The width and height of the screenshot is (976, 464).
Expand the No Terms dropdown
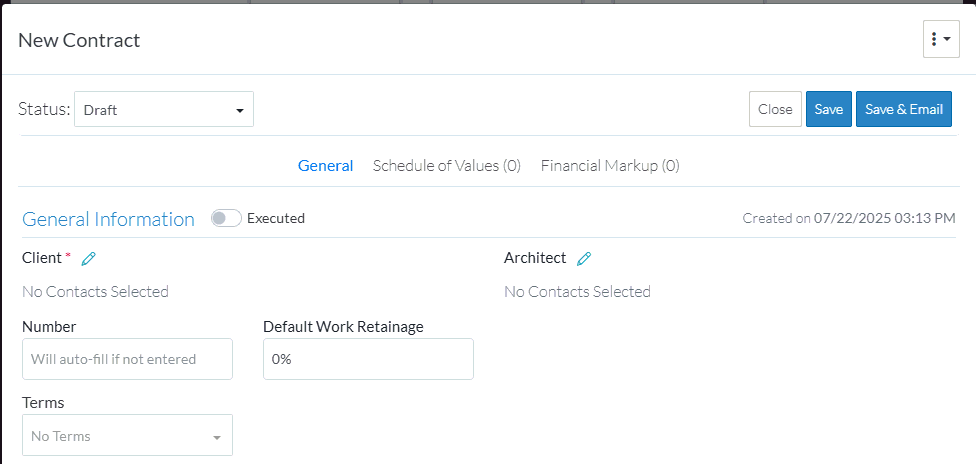click(127, 436)
